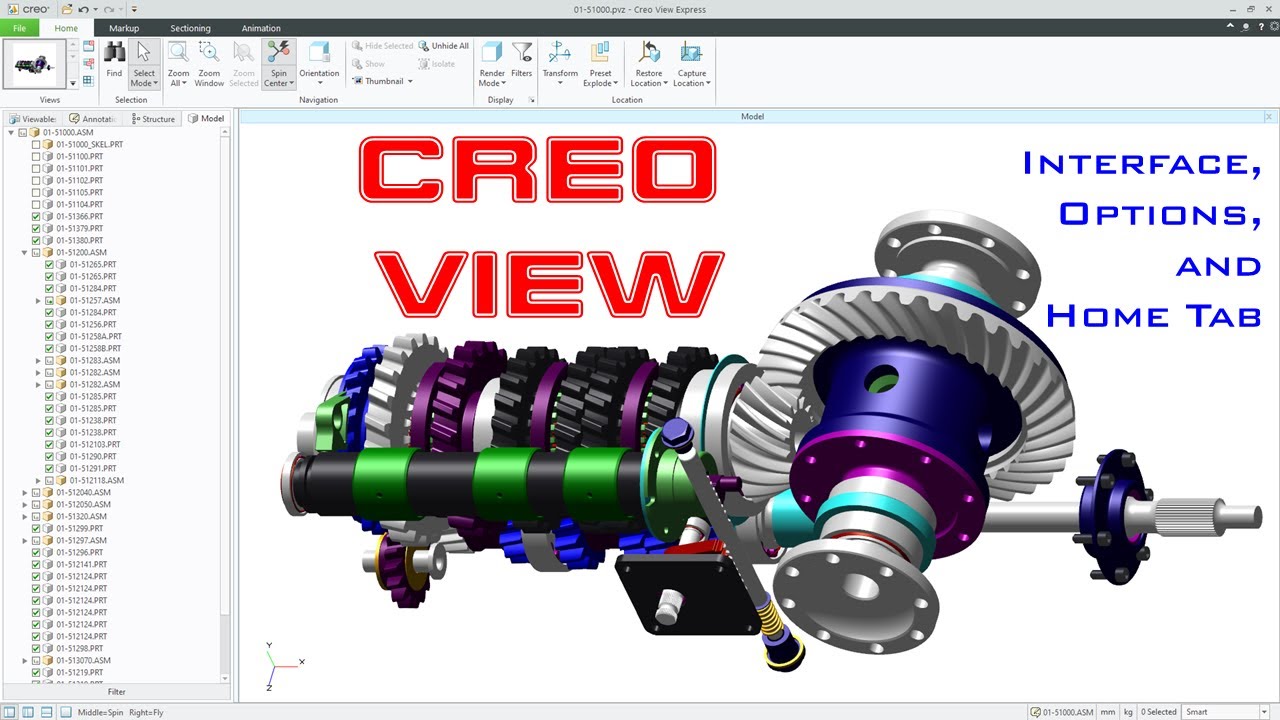Open the File menu
The width and height of the screenshot is (1280, 720).
(19, 28)
